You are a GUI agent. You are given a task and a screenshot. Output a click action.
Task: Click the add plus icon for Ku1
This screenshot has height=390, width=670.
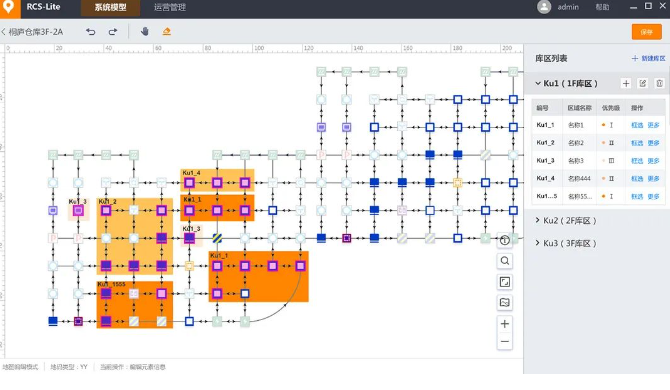626,83
